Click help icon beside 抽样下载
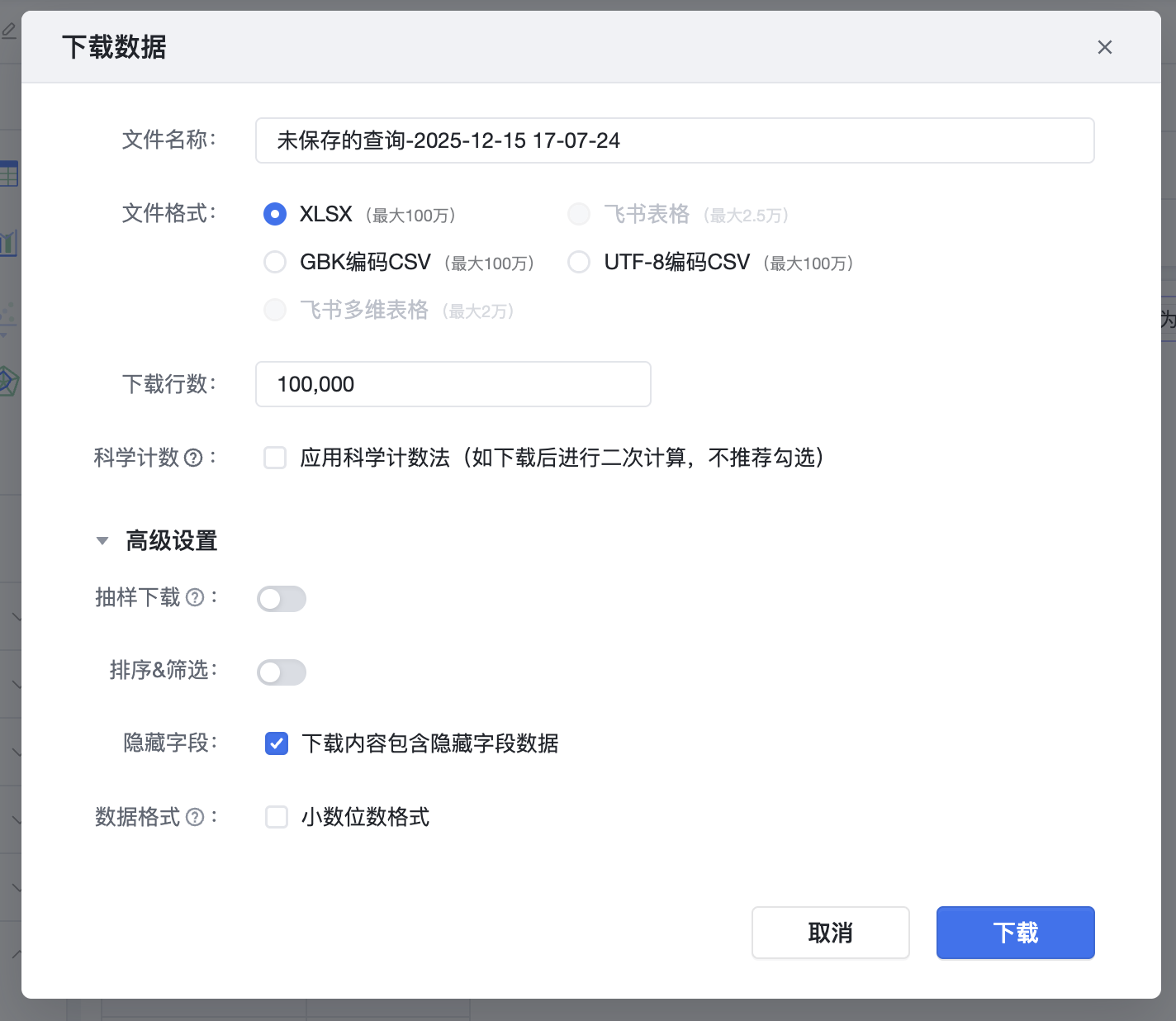This screenshot has width=1176, height=1021. click(x=195, y=597)
